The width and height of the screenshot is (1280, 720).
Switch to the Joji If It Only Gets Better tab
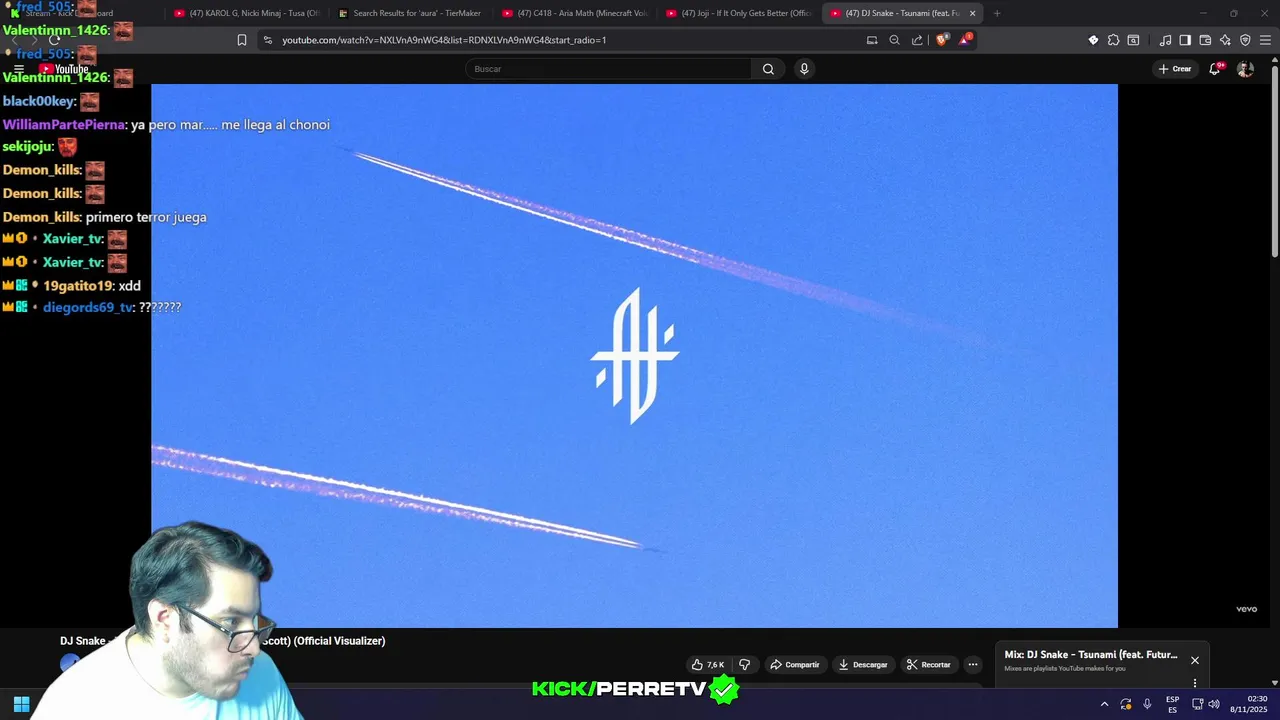(738, 13)
